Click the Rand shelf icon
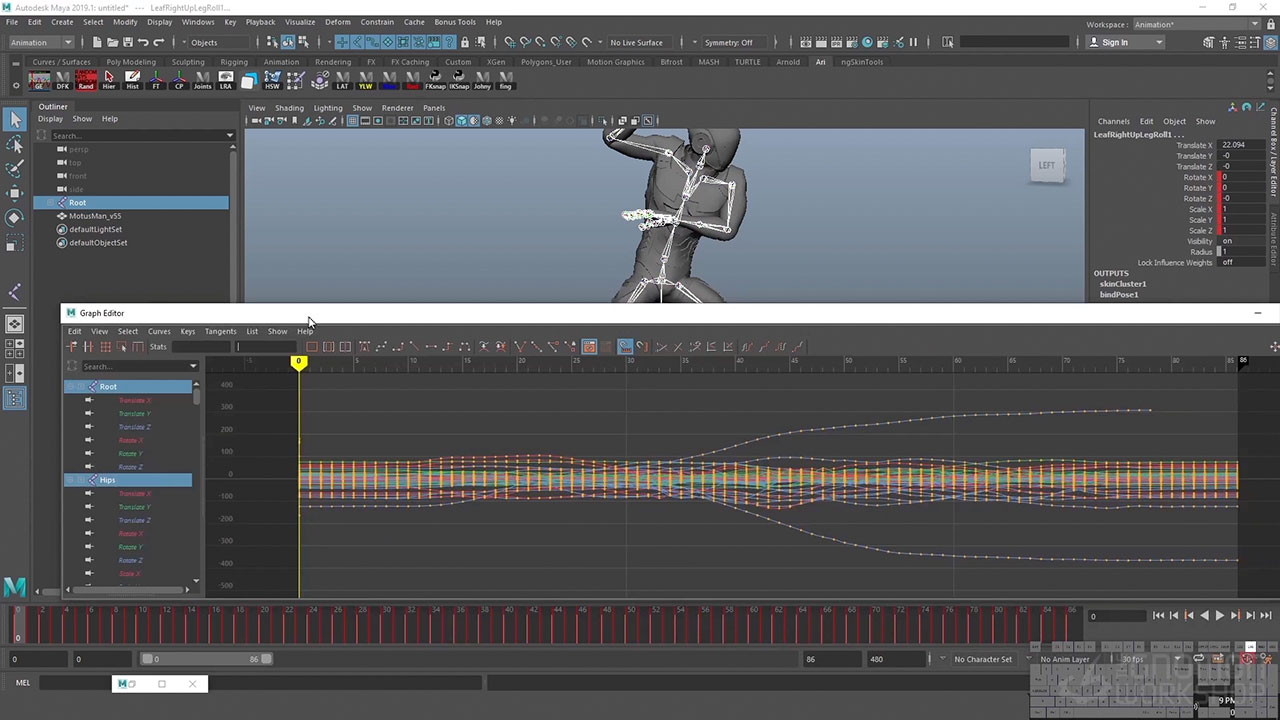Image resolution: width=1280 pixels, height=720 pixels. pyautogui.click(x=86, y=80)
